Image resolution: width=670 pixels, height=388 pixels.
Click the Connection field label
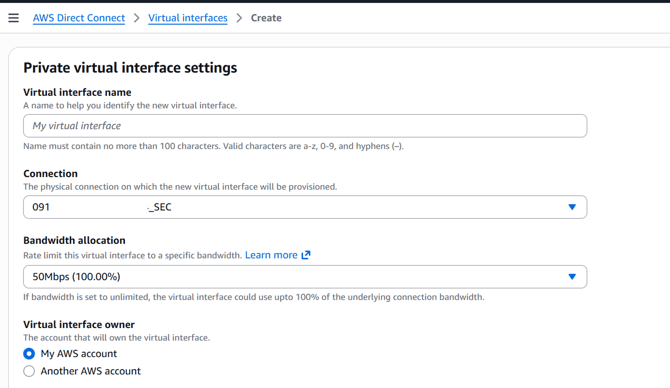(x=50, y=173)
